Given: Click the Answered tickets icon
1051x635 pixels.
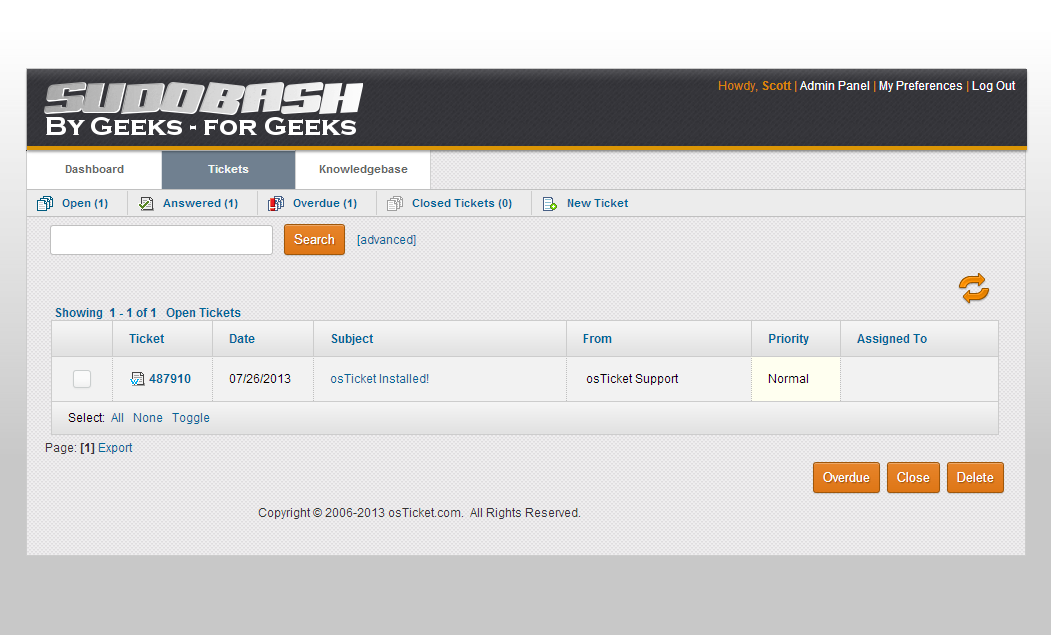Looking at the screenshot, I should pos(147,204).
